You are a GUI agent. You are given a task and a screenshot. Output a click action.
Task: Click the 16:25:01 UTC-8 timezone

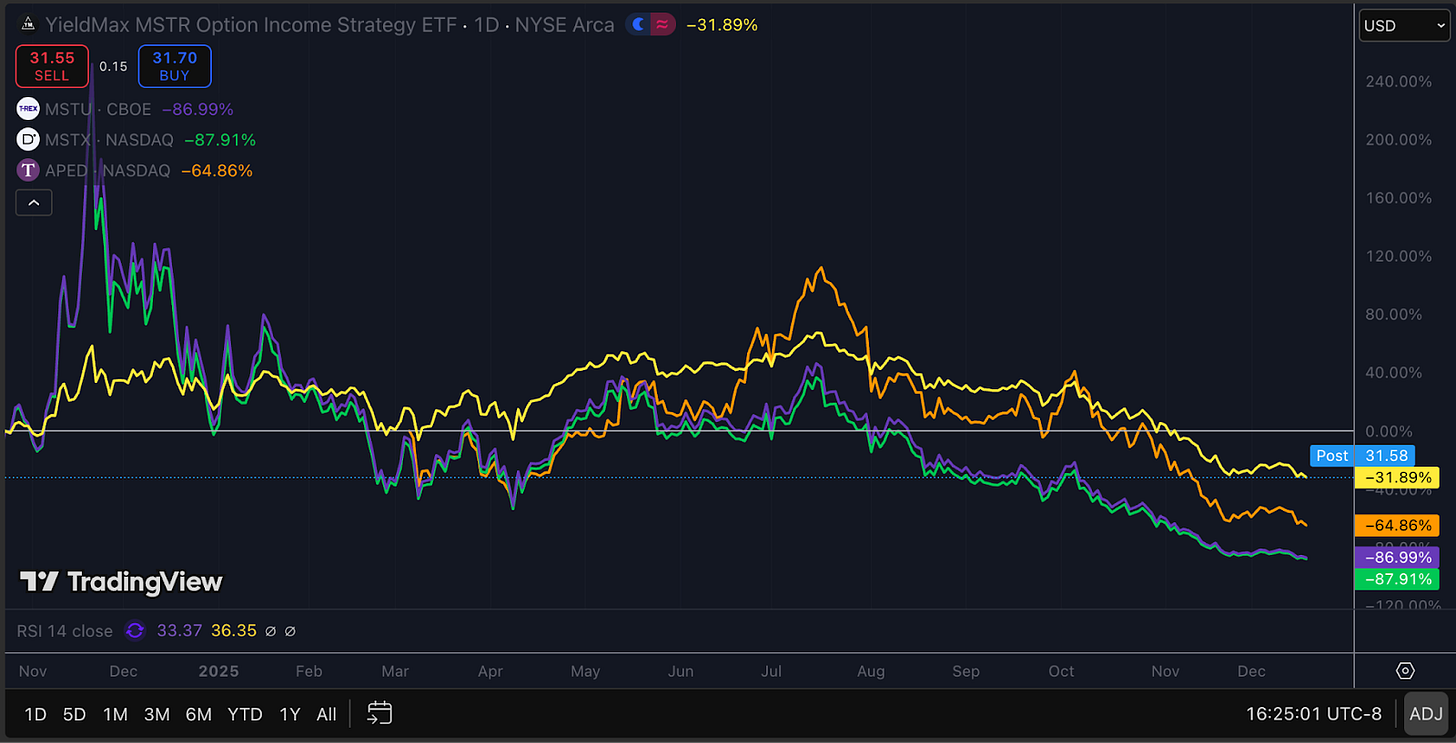[1314, 714]
